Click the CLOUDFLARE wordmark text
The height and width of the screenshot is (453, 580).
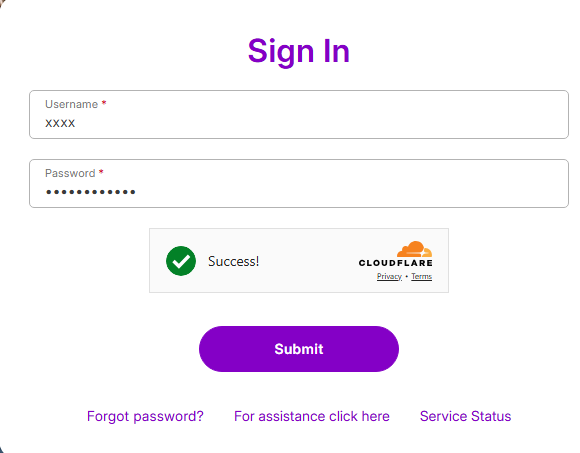pyautogui.click(x=395, y=263)
